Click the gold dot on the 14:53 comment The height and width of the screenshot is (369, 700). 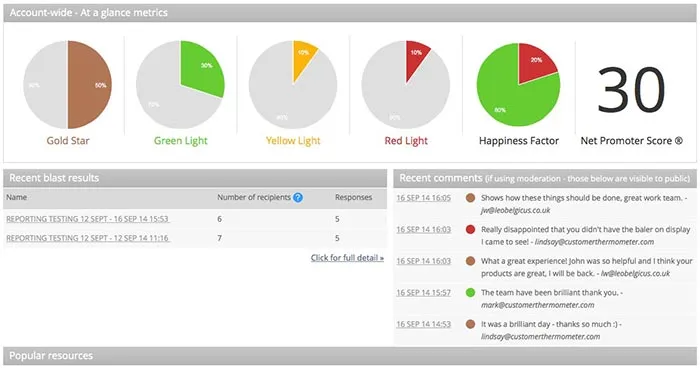pos(470,324)
